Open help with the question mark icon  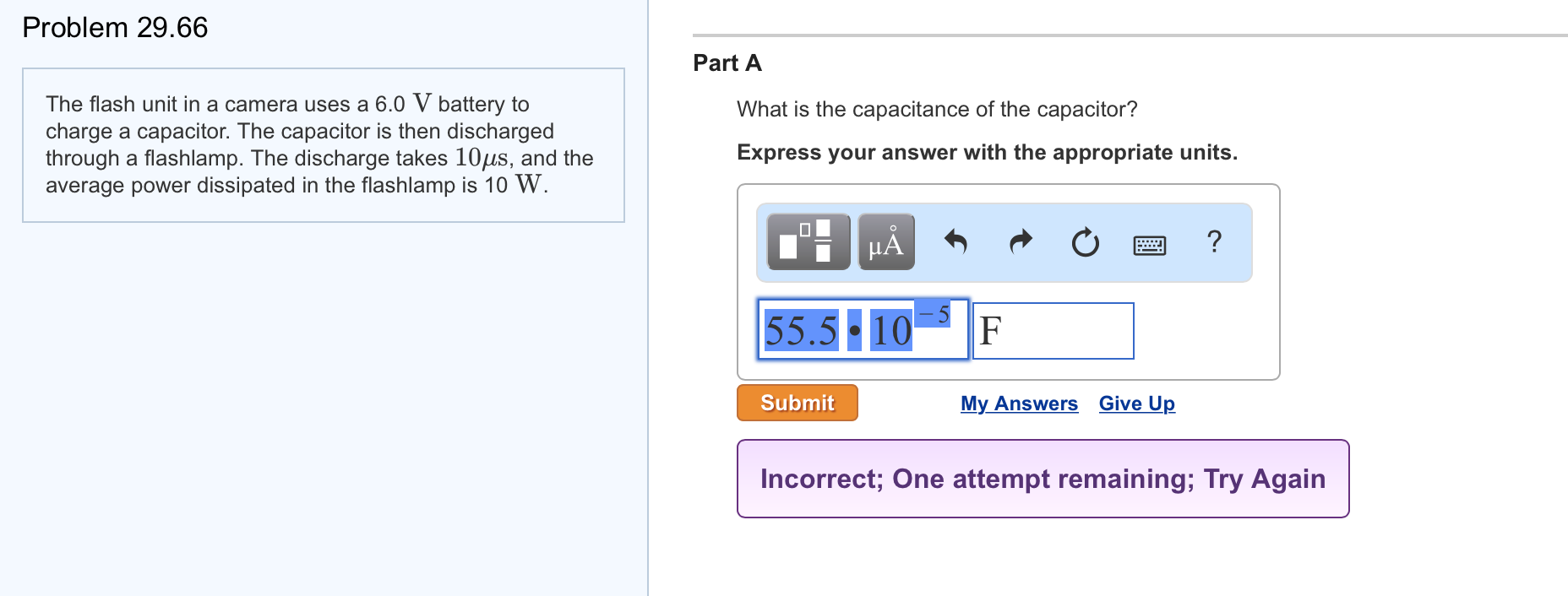(x=1214, y=241)
